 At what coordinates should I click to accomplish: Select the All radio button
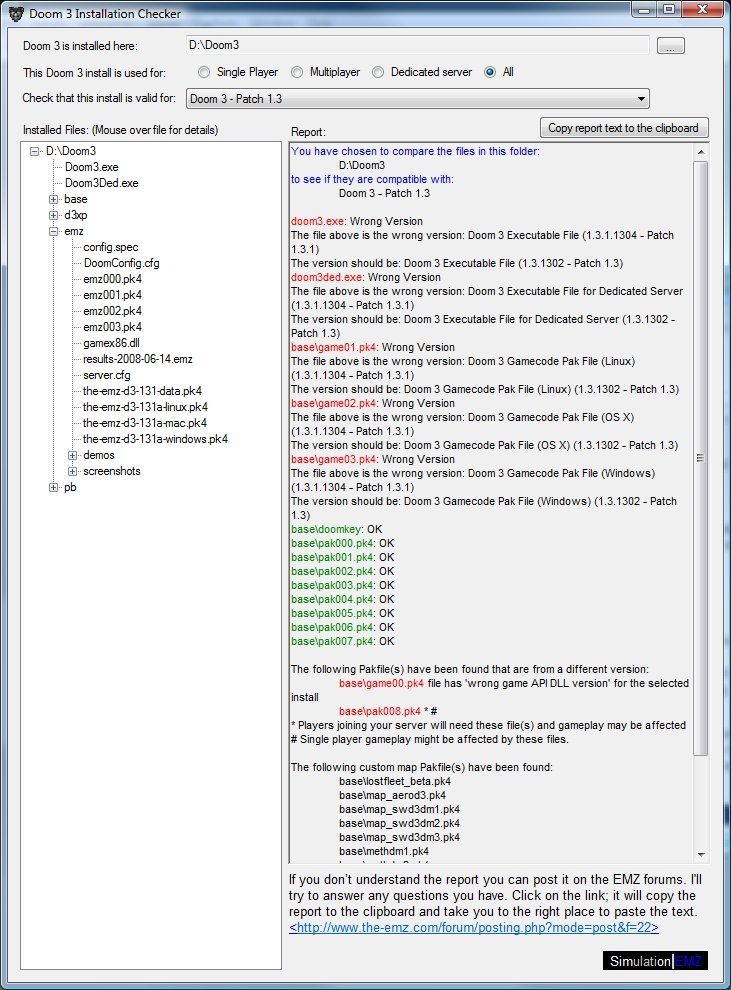490,72
